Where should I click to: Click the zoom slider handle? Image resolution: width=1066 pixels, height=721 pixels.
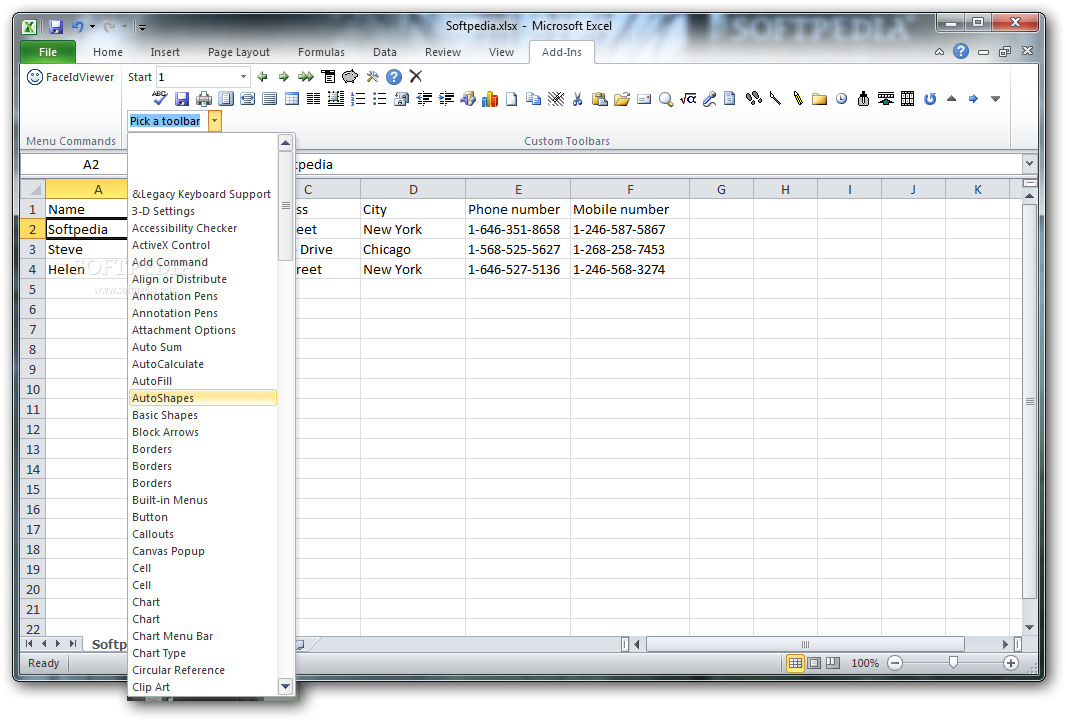[953, 662]
